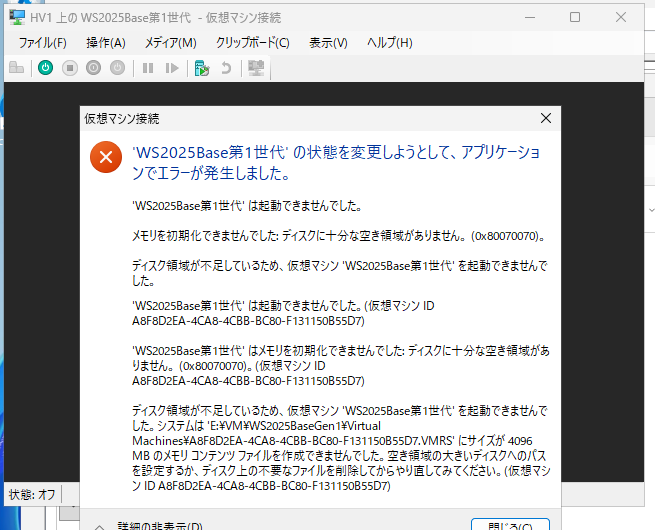This screenshot has height=530, width=655.
Task: Open the 操作(A) menu
Action: pyautogui.click(x=106, y=42)
